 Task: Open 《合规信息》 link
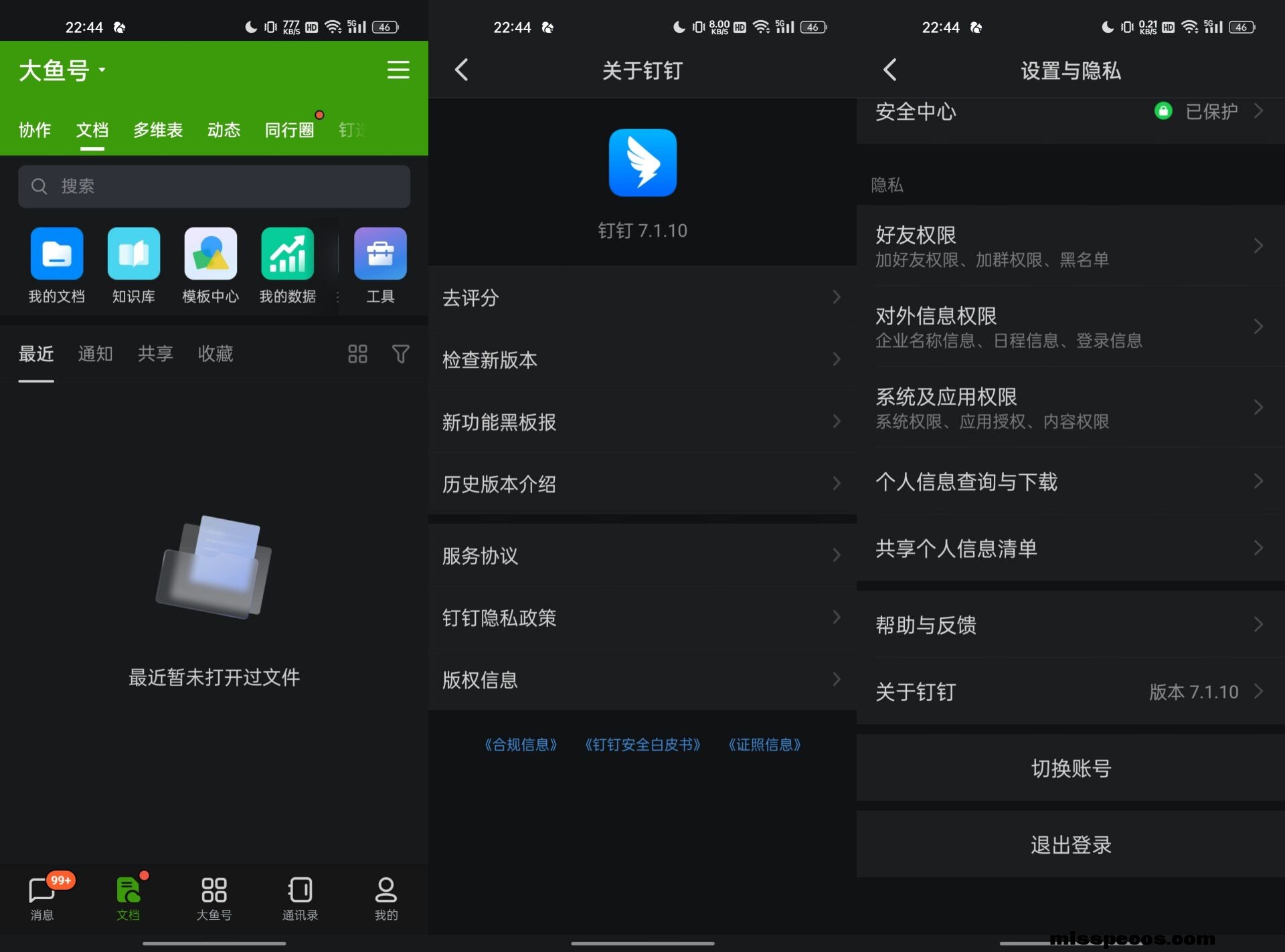521,745
